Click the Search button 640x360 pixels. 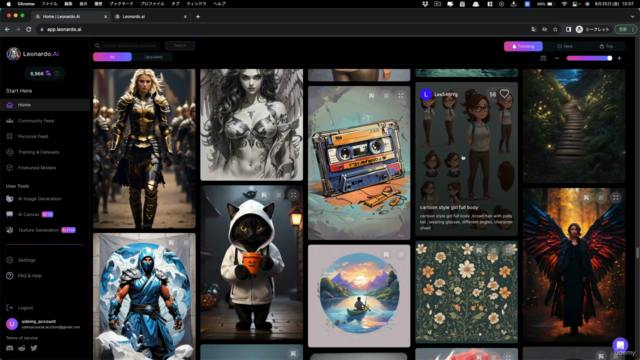[180, 46]
